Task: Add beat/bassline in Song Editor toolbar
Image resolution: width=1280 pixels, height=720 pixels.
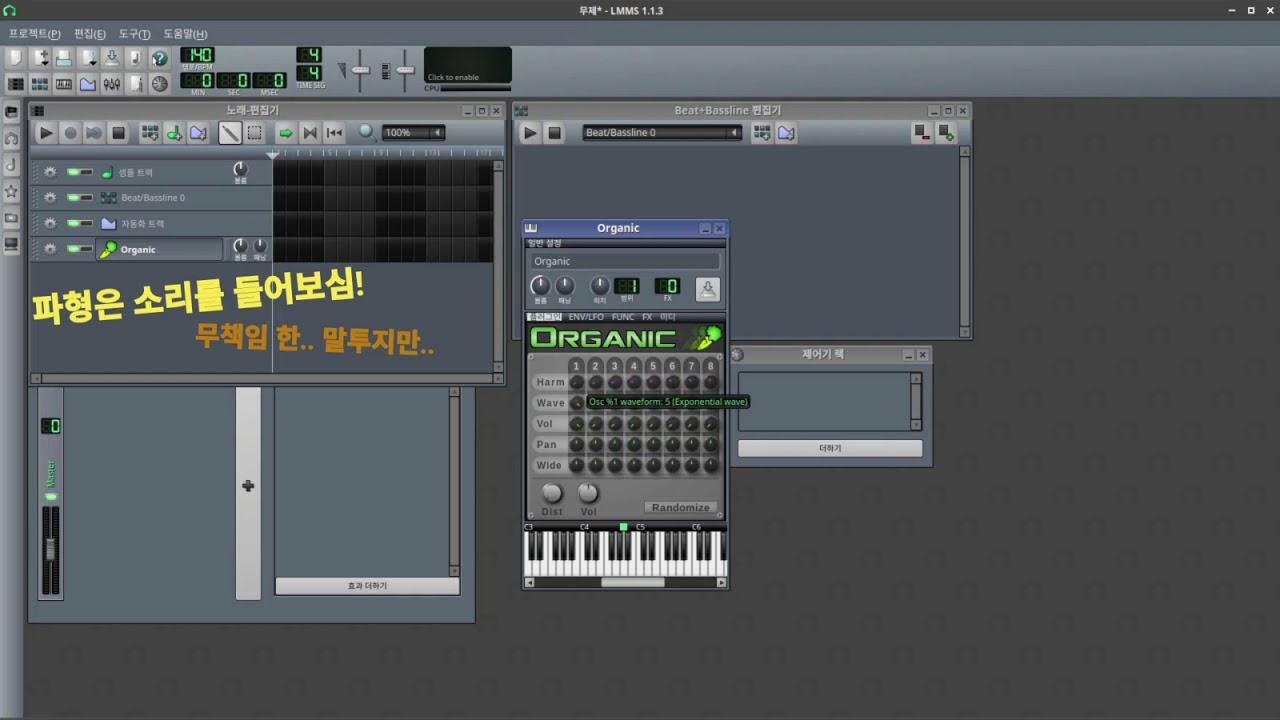Action: [x=150, y=132]
